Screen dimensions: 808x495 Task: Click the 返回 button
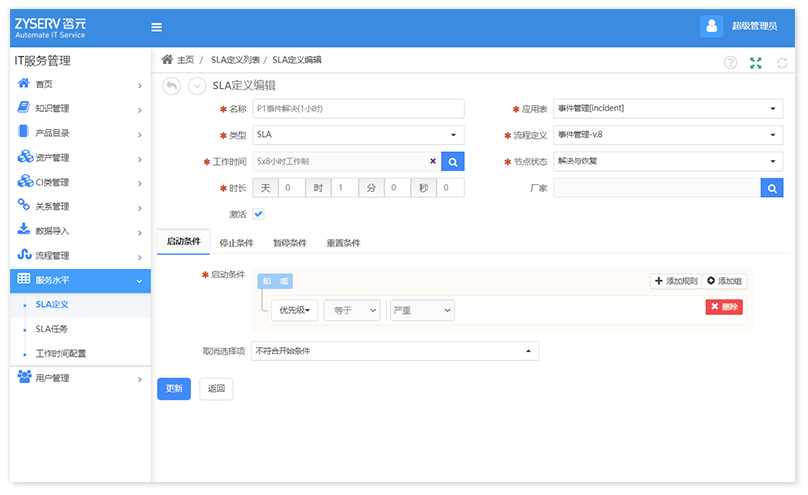tap(216, 389)
